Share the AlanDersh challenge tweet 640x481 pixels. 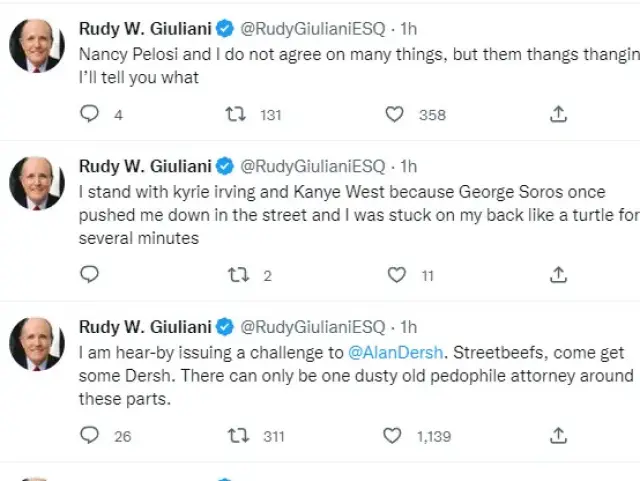tap(559, 435)
